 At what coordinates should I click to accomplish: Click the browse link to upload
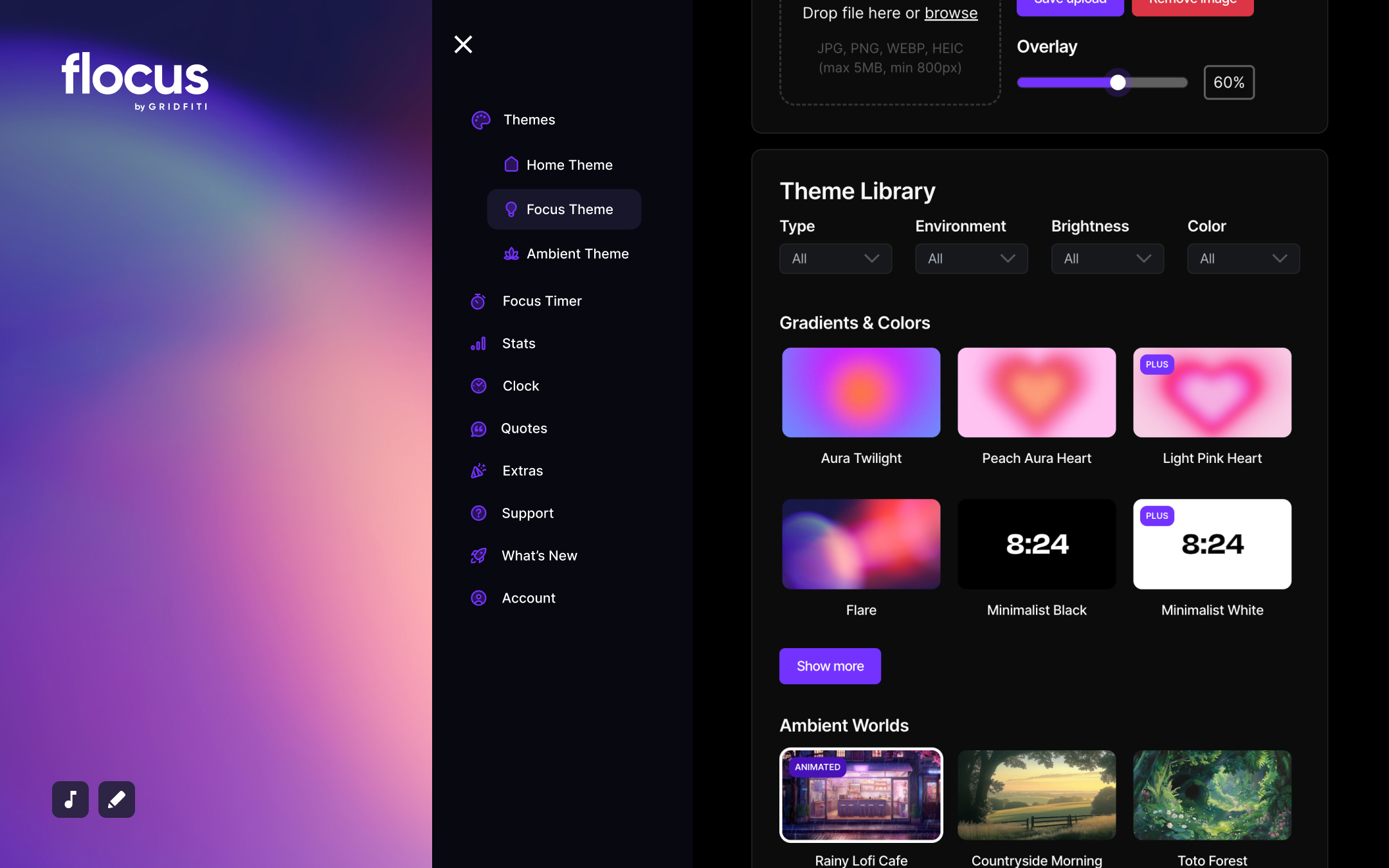click(x=950, y=13)
